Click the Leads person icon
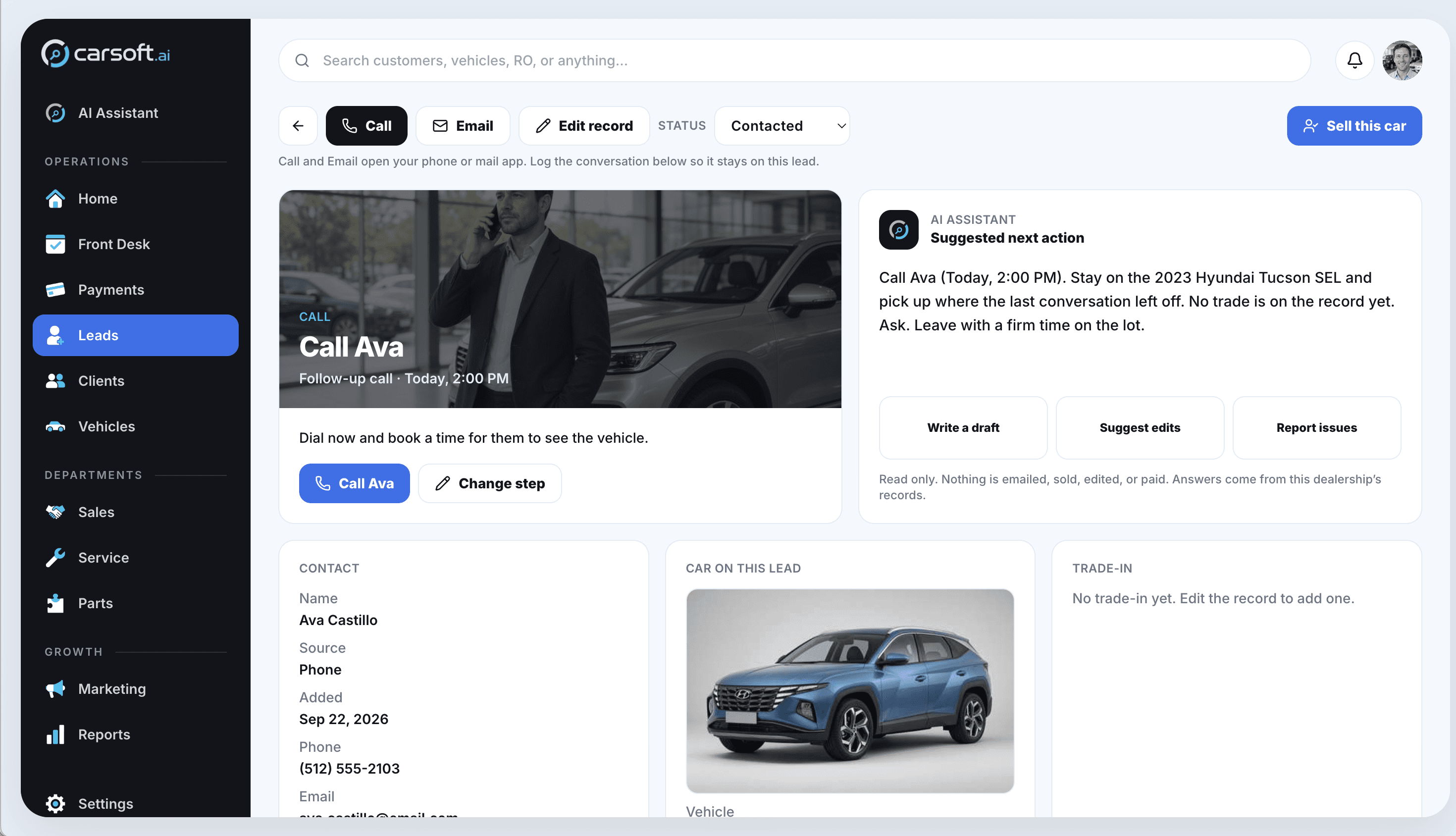The height and width of the screenshot is (836, 1456). [55, 335]
